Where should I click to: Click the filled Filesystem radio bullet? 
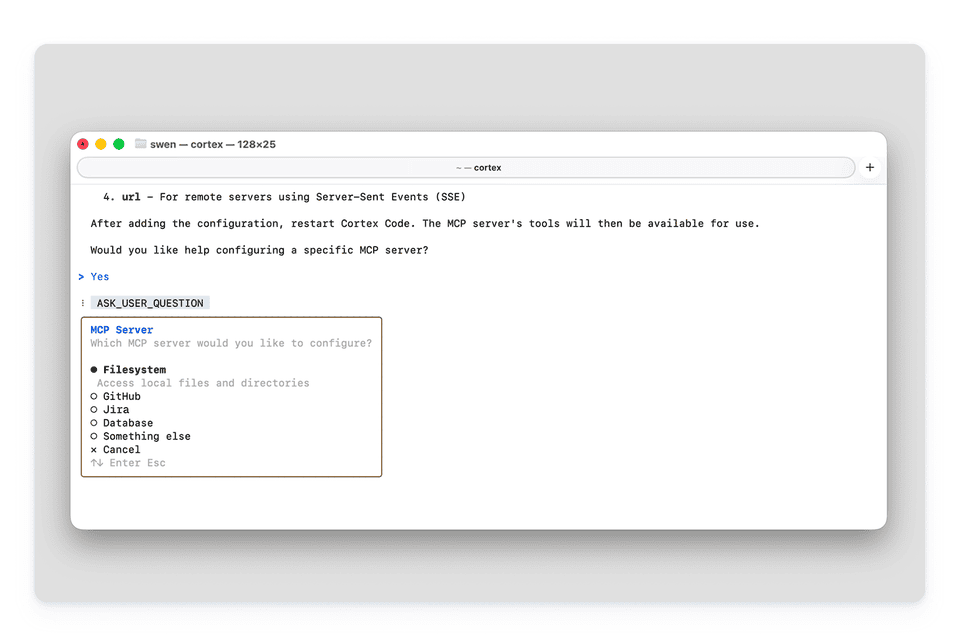pyautogui.click(x=93, y=369)
